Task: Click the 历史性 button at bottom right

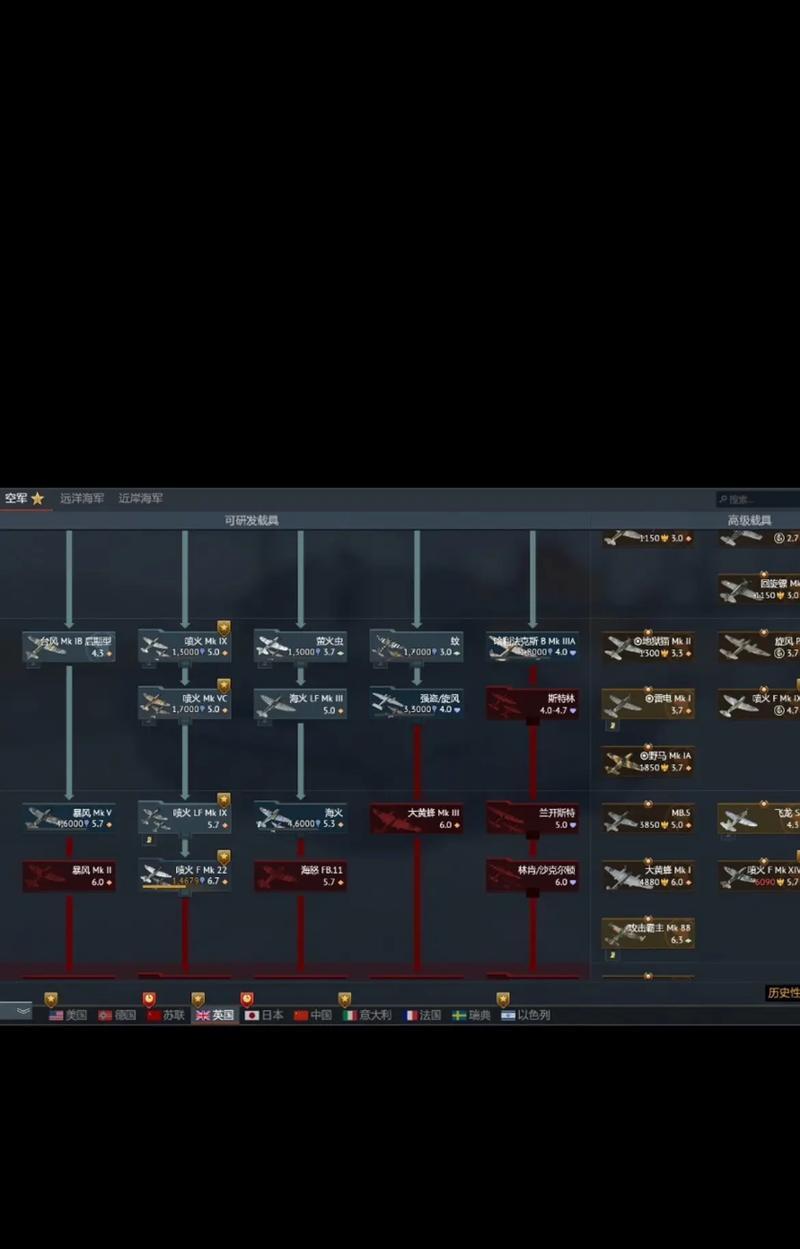Action: click(782, 993)
